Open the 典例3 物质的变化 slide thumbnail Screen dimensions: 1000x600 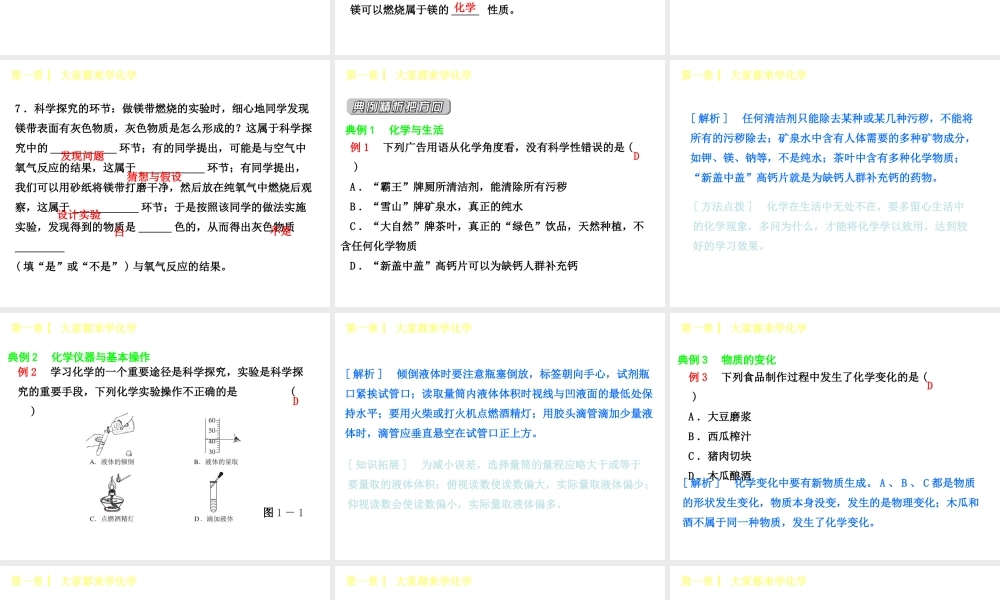[835, 437]
